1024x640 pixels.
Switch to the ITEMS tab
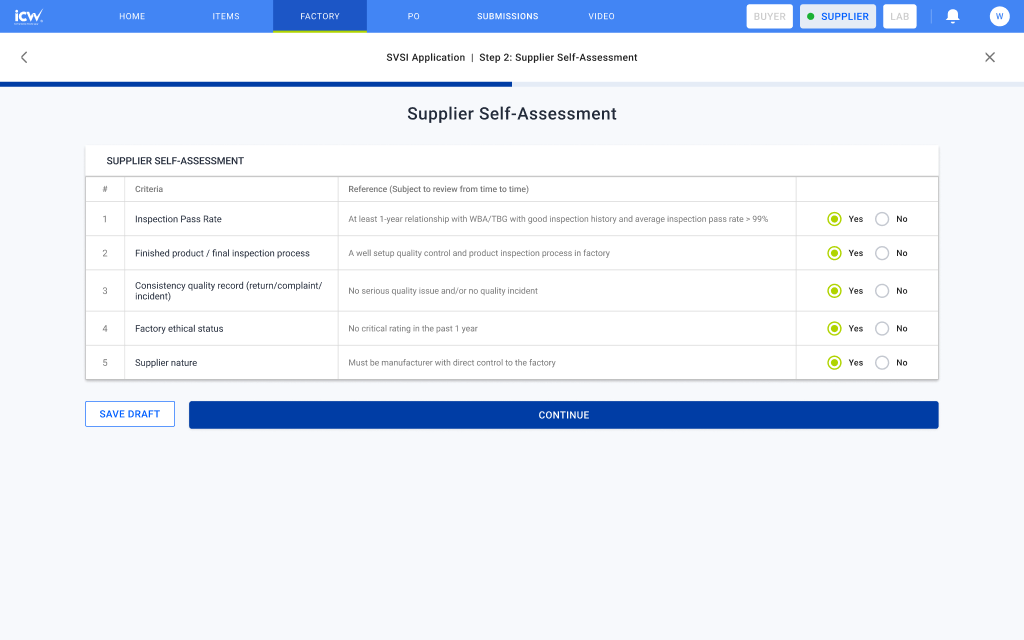pyautogui.click(x=226, y=16)
